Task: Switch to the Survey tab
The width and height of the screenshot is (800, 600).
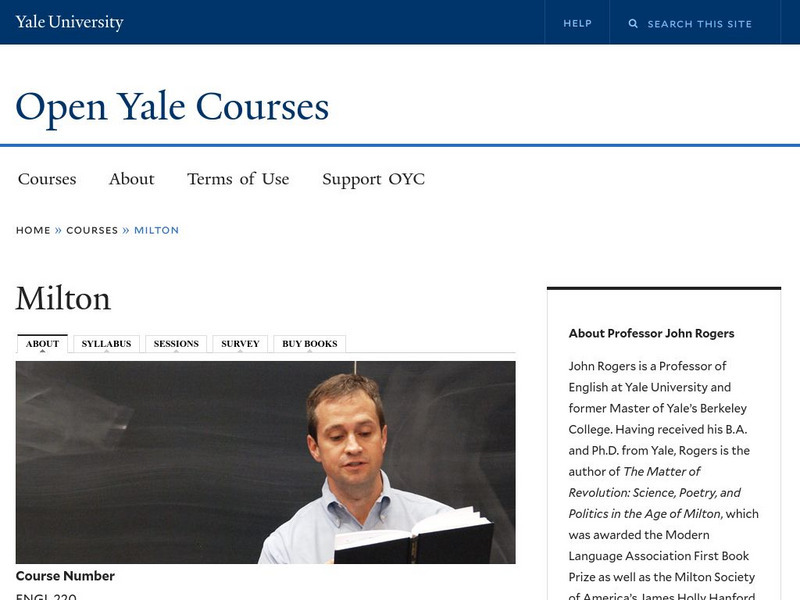Action: 240,344
